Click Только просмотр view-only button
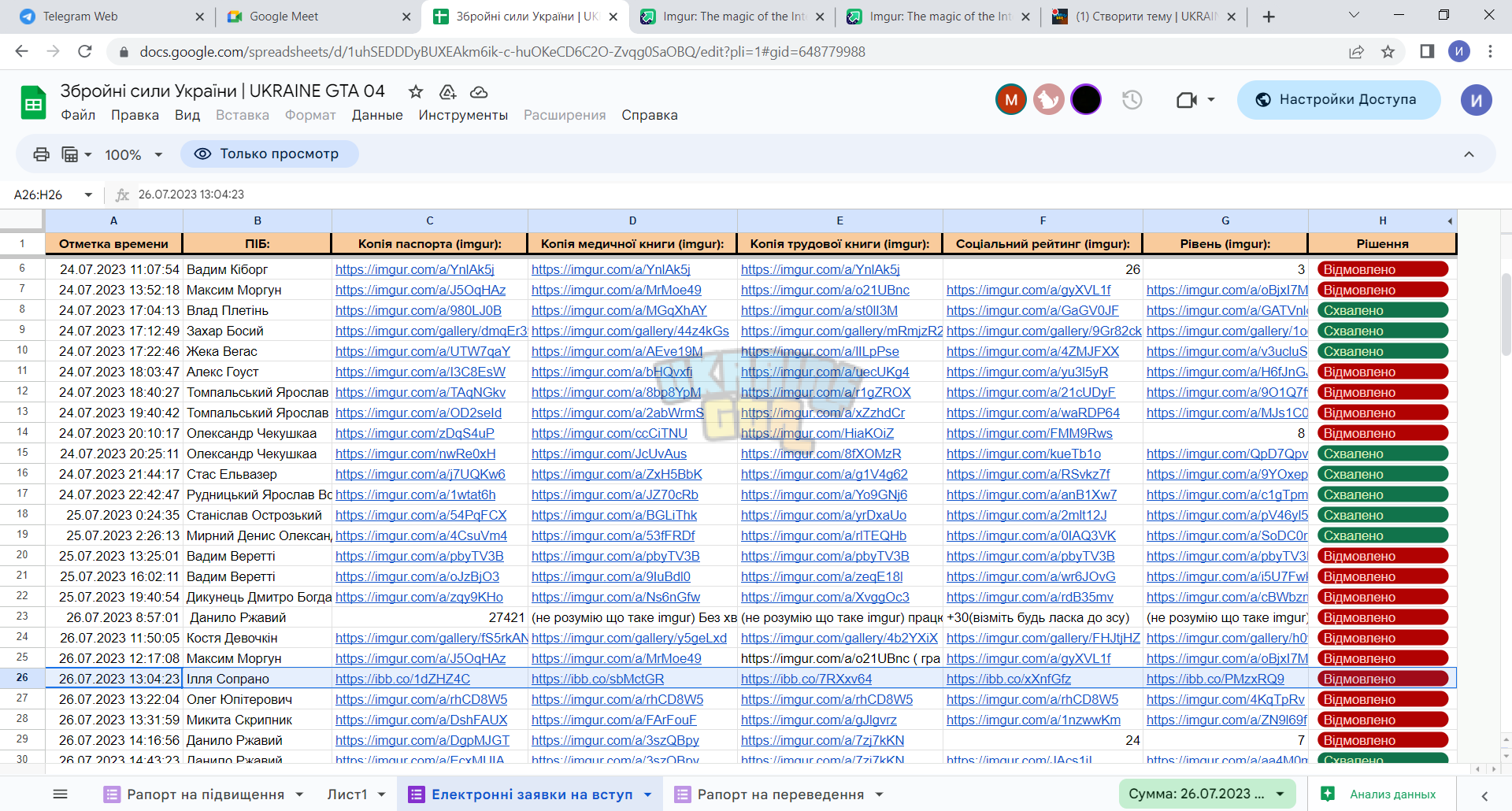The image size is (1512, 811). (269, 154)
